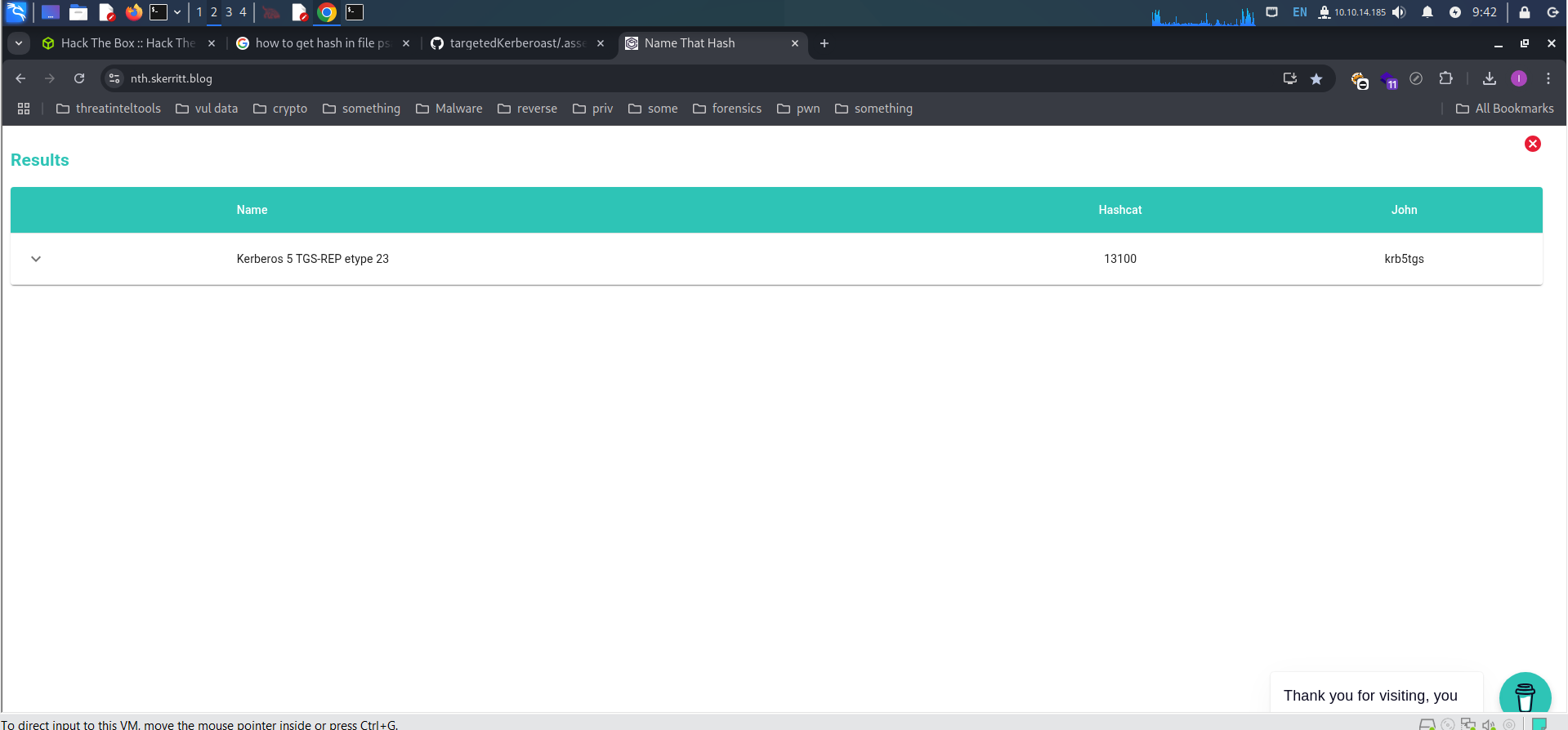
Task: Toggle the system volume icon
Action: tap(1399, 12)
